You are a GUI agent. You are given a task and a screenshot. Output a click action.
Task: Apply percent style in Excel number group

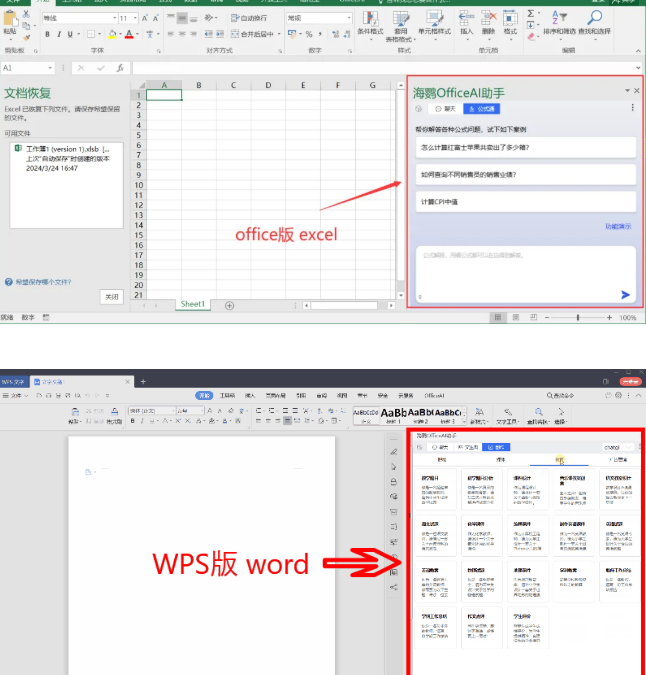[309, 34]
